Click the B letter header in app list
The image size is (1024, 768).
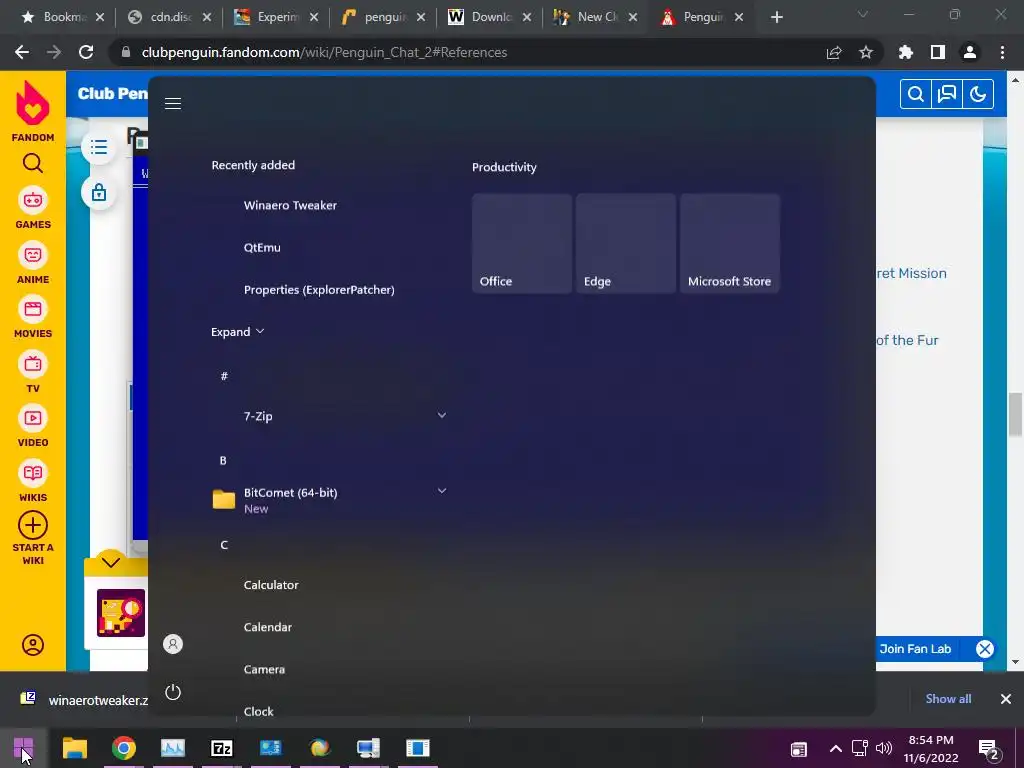coord(223,460)
